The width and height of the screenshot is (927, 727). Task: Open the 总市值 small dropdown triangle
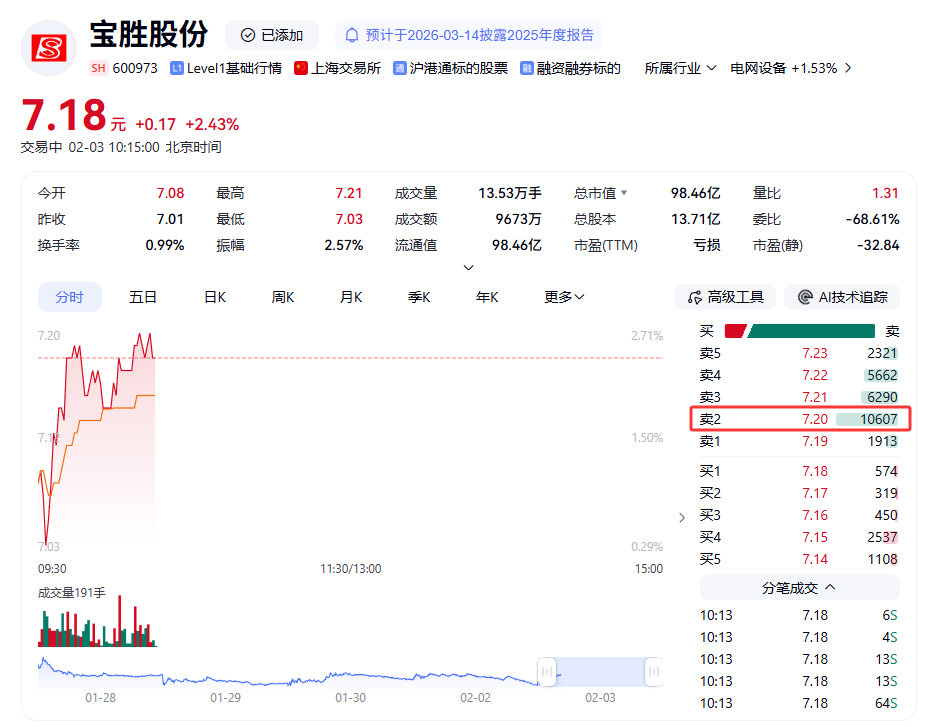(624, 193)
